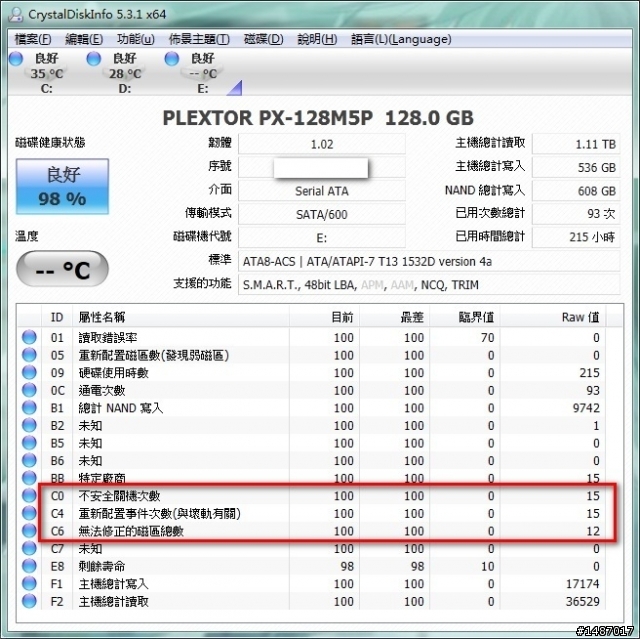Select drive E: status orb
Screen dimensions: 640x639
tap(172, 59)
